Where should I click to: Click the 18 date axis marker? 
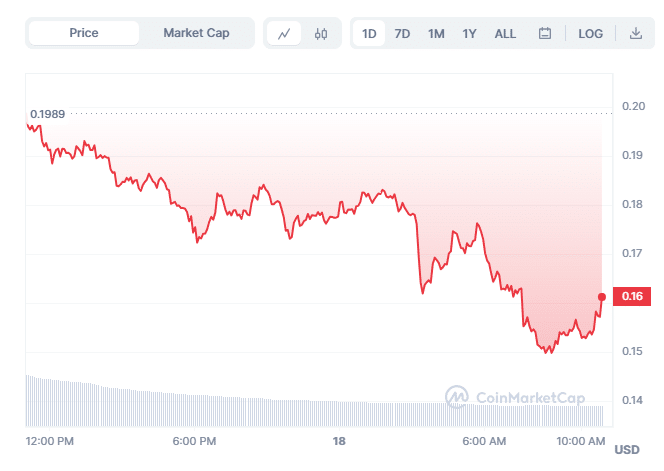pyautogui.click(x=339, y=441)
